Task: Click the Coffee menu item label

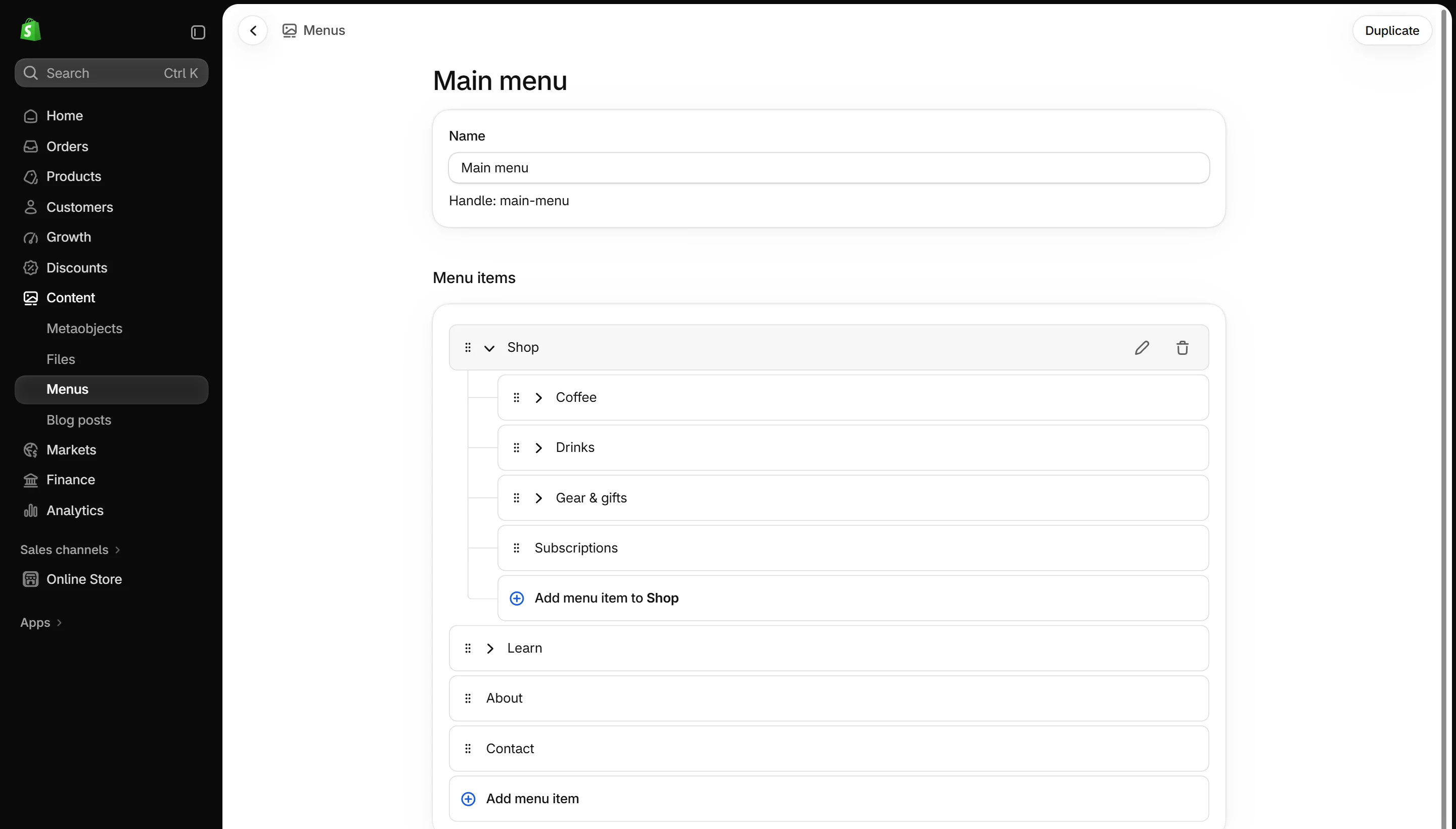Action: pyautogui.click(x=576, y=397)
